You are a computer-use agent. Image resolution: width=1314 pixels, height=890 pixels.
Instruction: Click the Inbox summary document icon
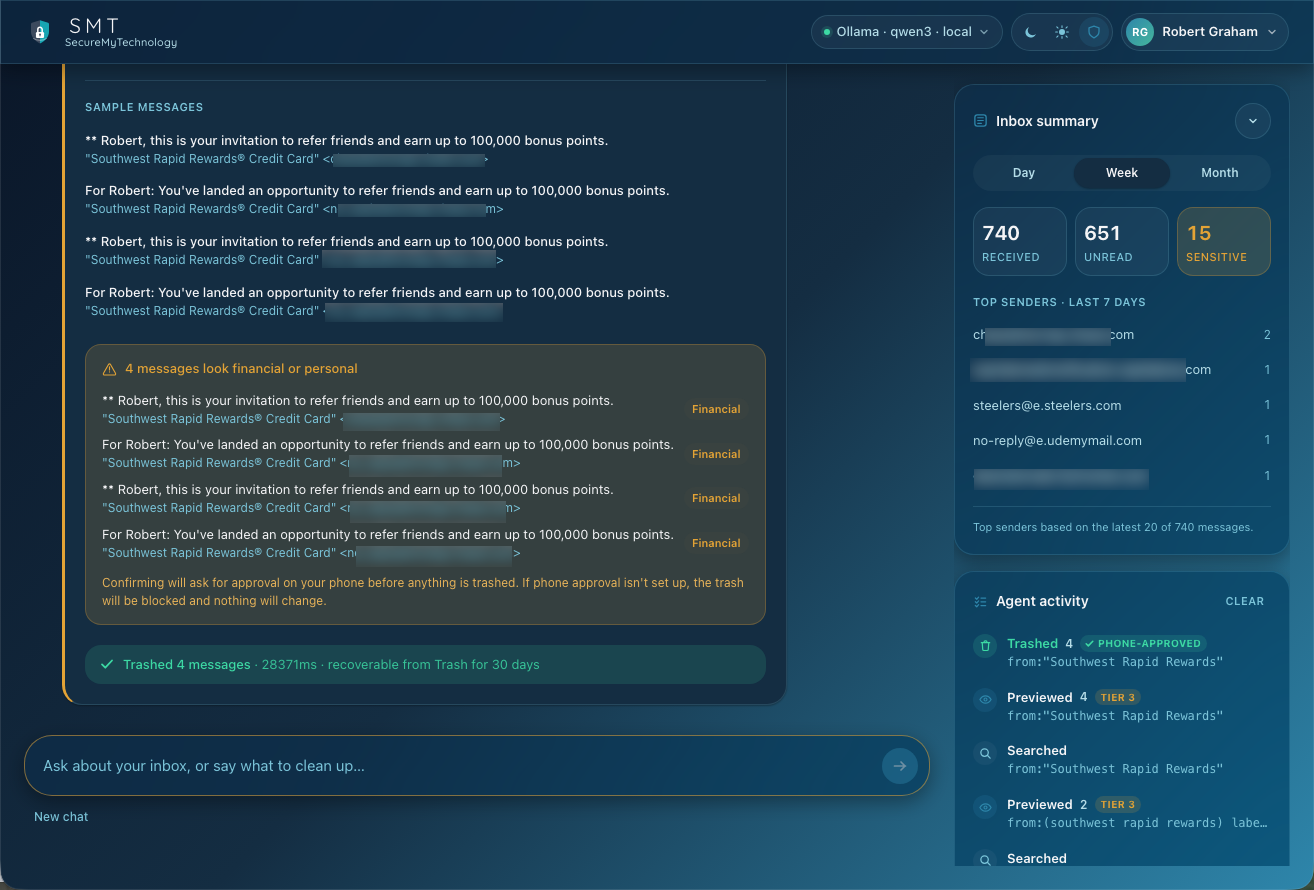[x=980, y=121]
